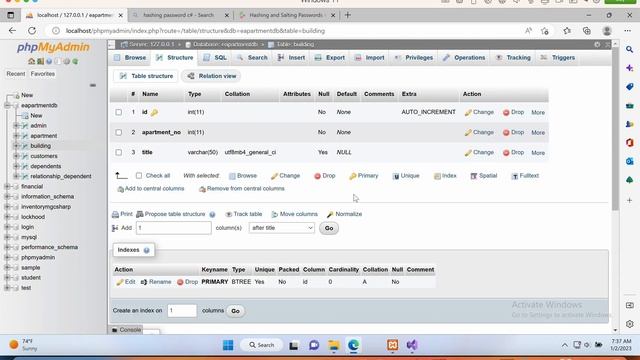
Task: Open page settings gear in phpMyAdmin header
Action: click(597, 44)
